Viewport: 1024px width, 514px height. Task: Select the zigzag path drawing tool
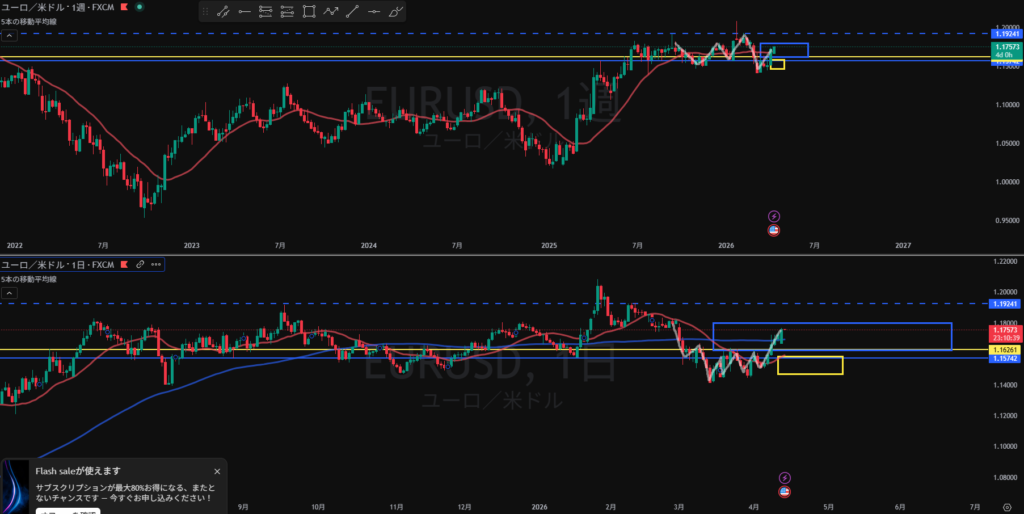click(330, 12)
